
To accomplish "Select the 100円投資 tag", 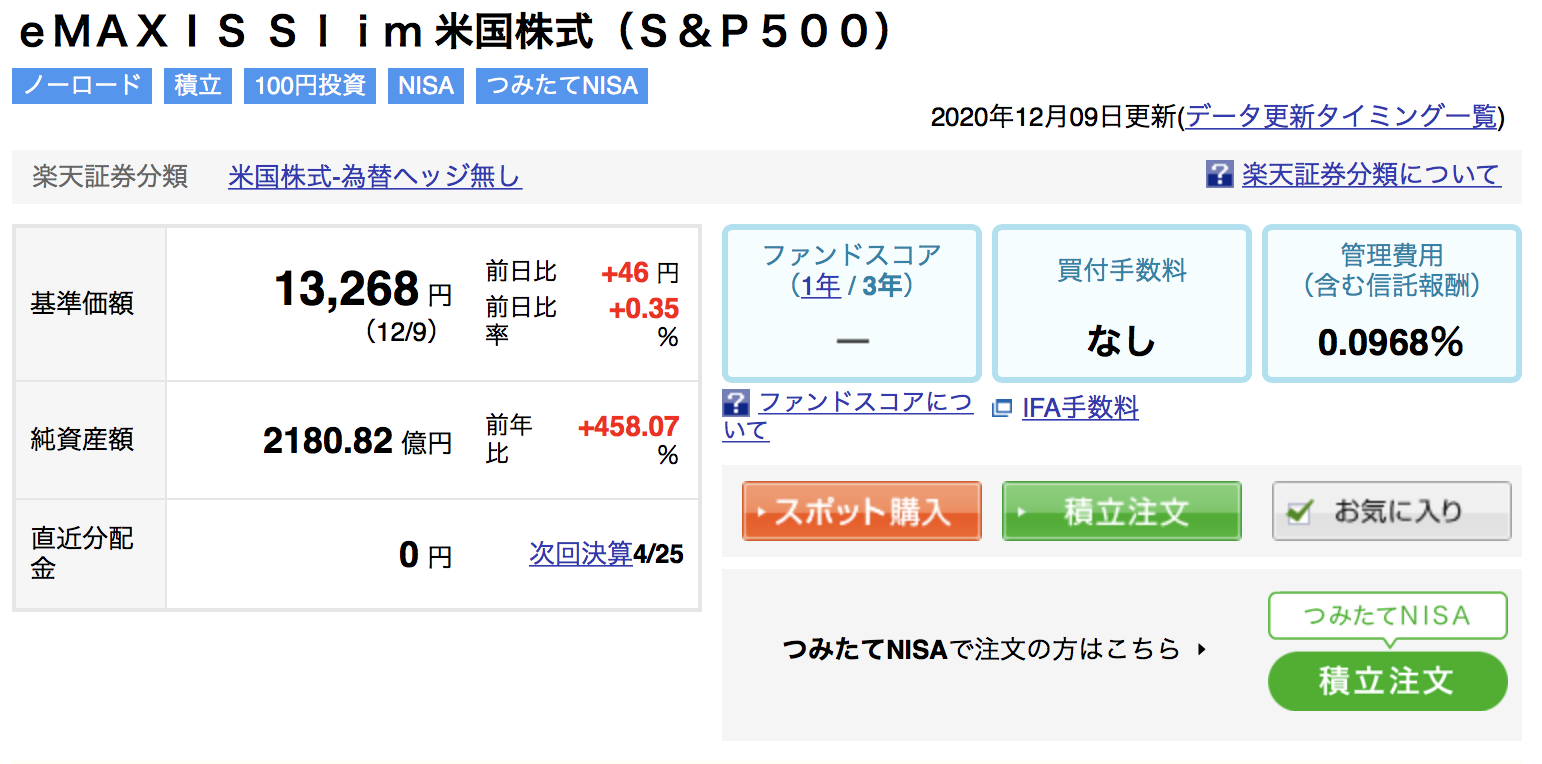I will tap(310, 86).
